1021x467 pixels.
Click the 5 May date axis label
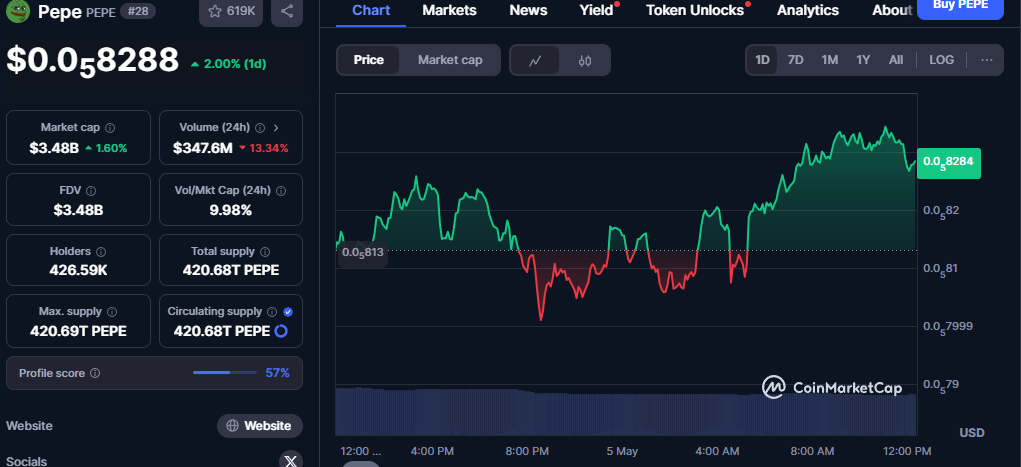(x=622, y=451)
